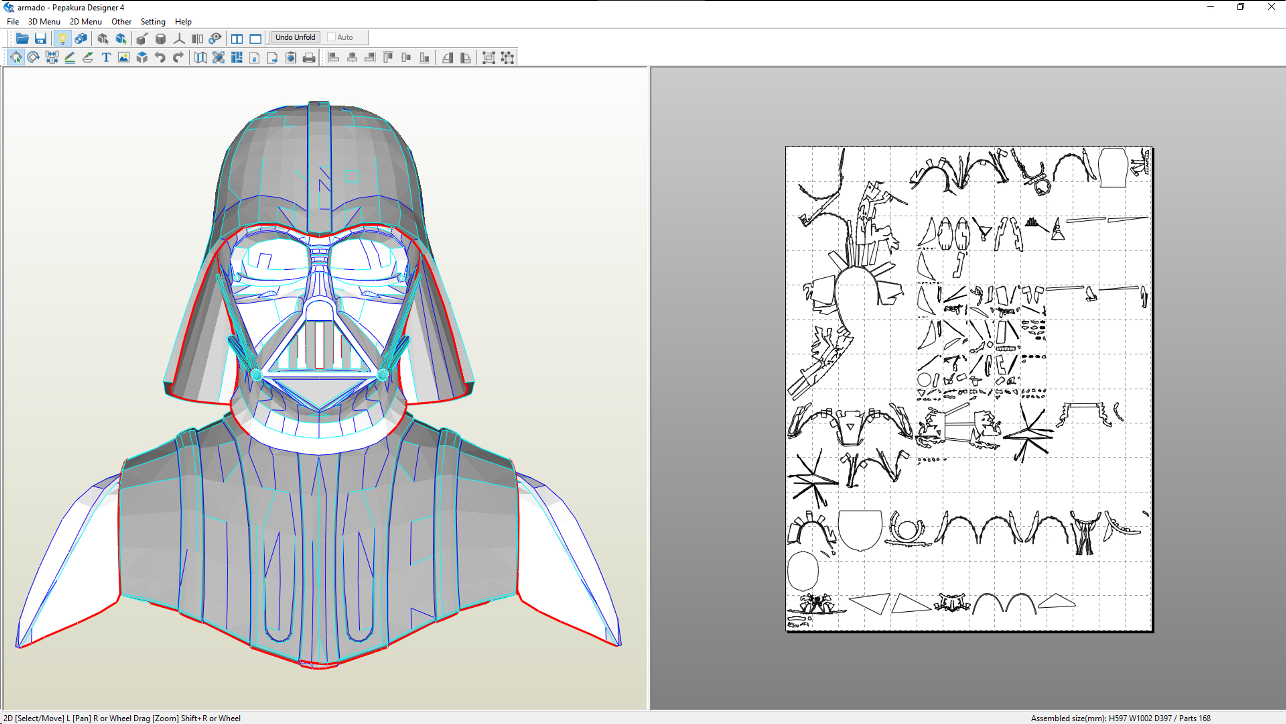
Task: Open the Help menu
Action: pyautogui.click(x=183, y=21)
